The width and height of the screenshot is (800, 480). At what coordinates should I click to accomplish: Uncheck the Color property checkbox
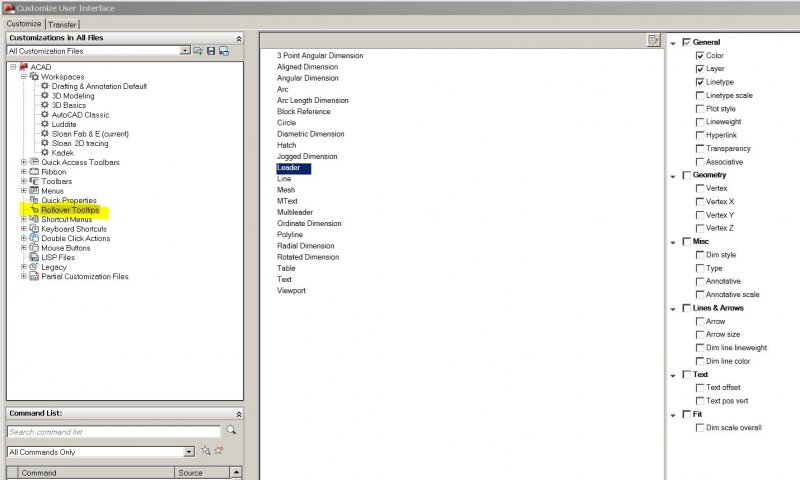coord(700,56)
